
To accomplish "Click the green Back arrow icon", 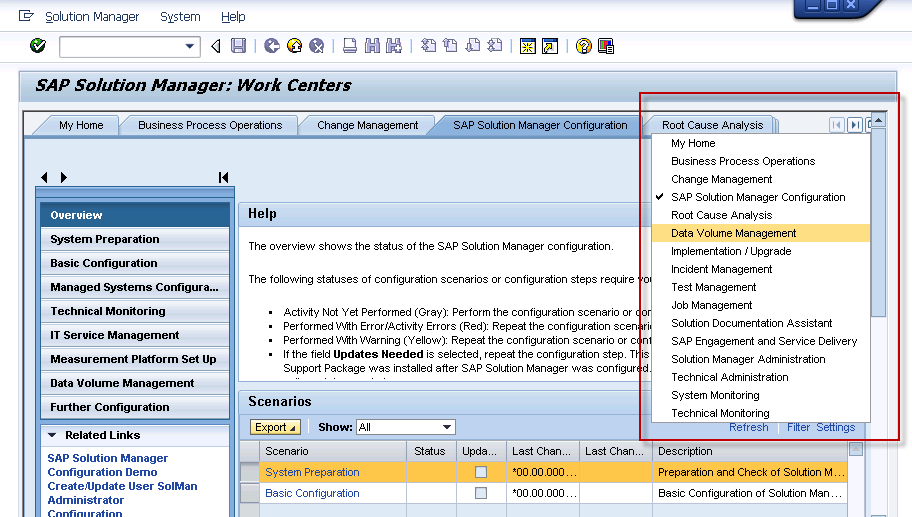I will click(x=272, y=45).
